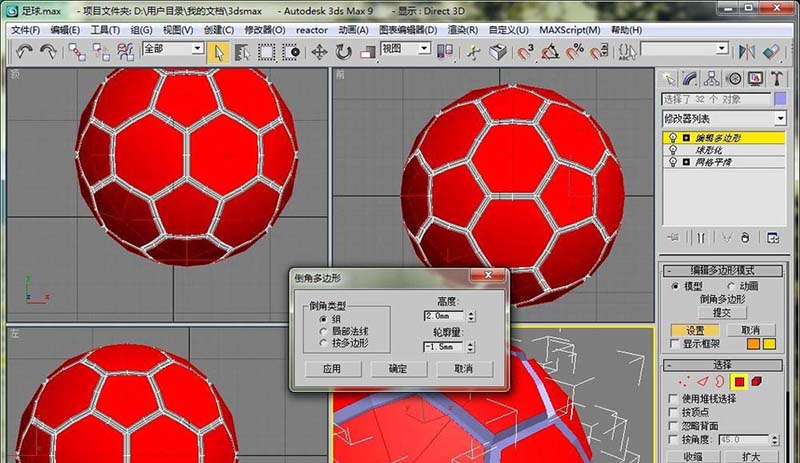Screen dimensions: 800x463
Task: Open the 文件(F) menu
Action: coord(26,30)
